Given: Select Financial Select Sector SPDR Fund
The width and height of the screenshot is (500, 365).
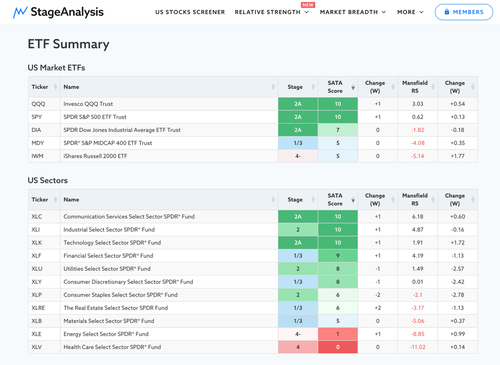Looking at the screenshot, I should coord(108,256).
